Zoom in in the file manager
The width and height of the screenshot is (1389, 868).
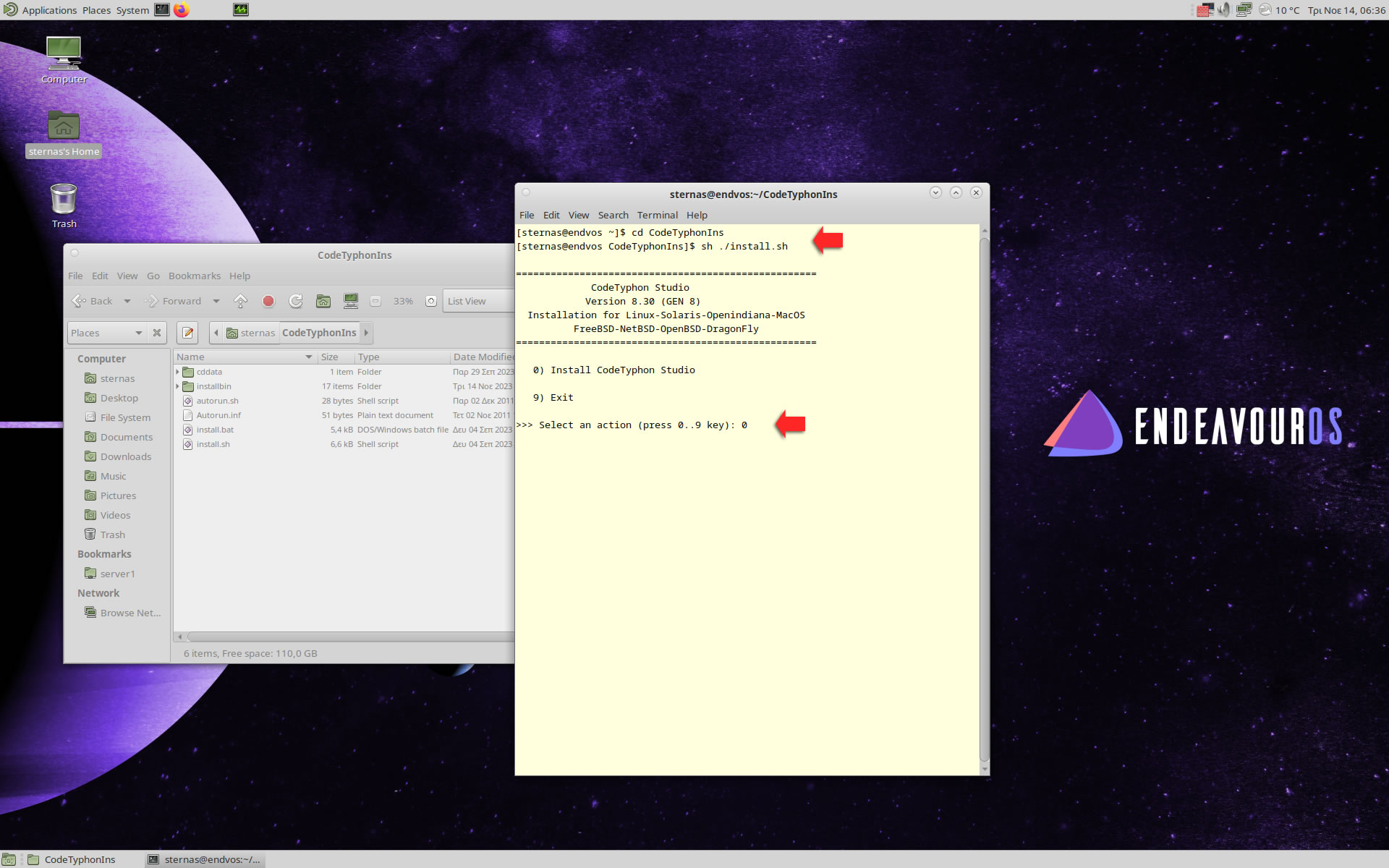[431, 301]
